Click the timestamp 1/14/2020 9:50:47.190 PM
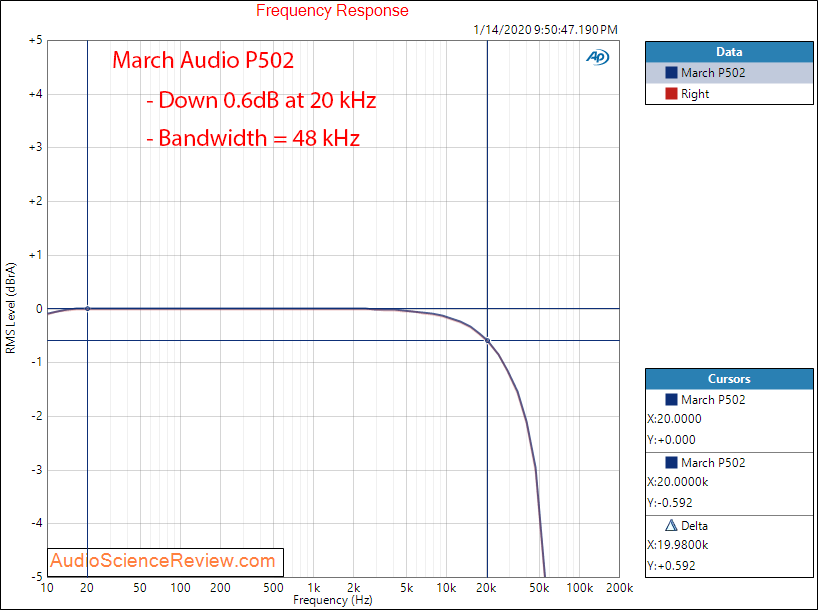 pos(545,30)
